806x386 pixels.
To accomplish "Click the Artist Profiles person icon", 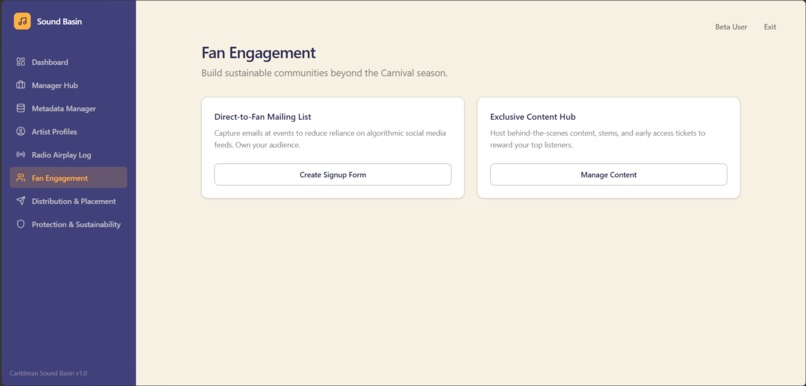I will click(21, 132).
